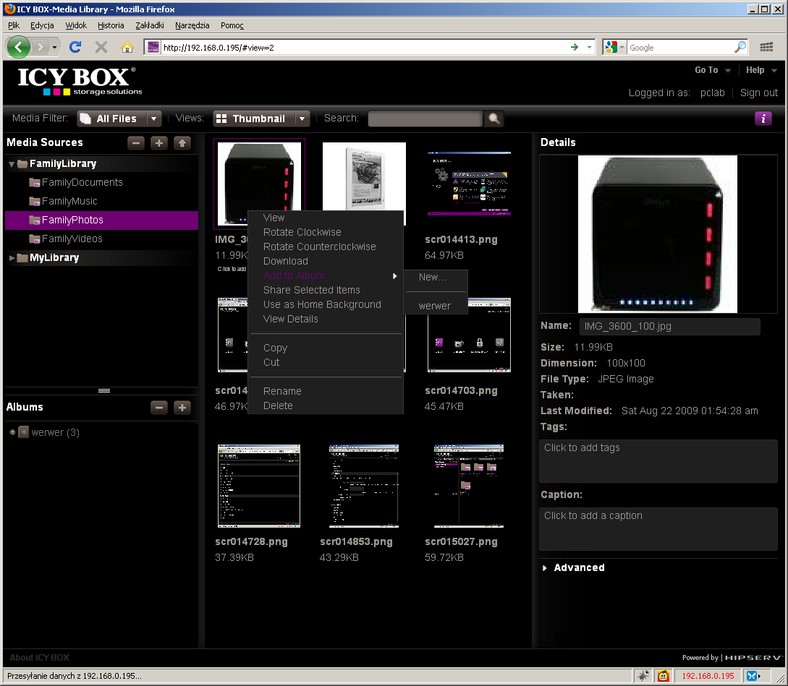Click the add album plus button

[182, 407]
